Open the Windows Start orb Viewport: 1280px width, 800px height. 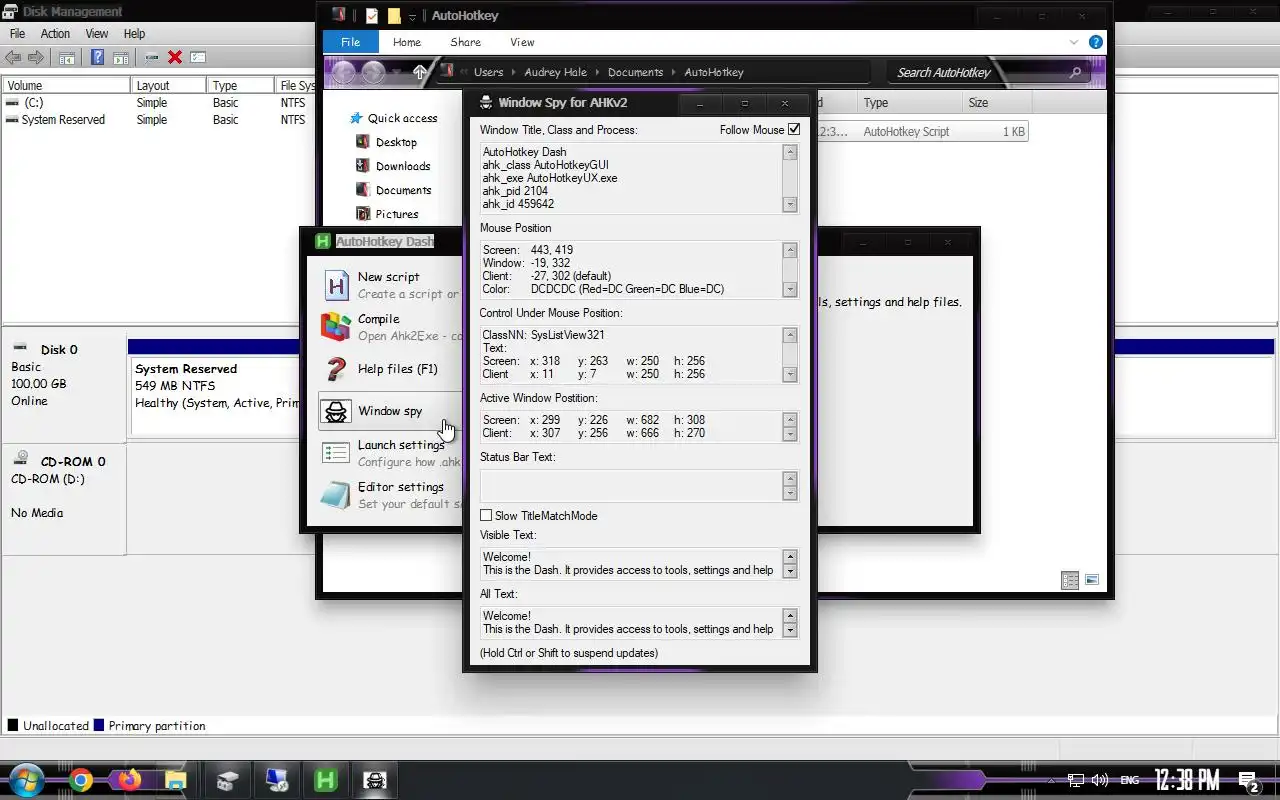26,780
